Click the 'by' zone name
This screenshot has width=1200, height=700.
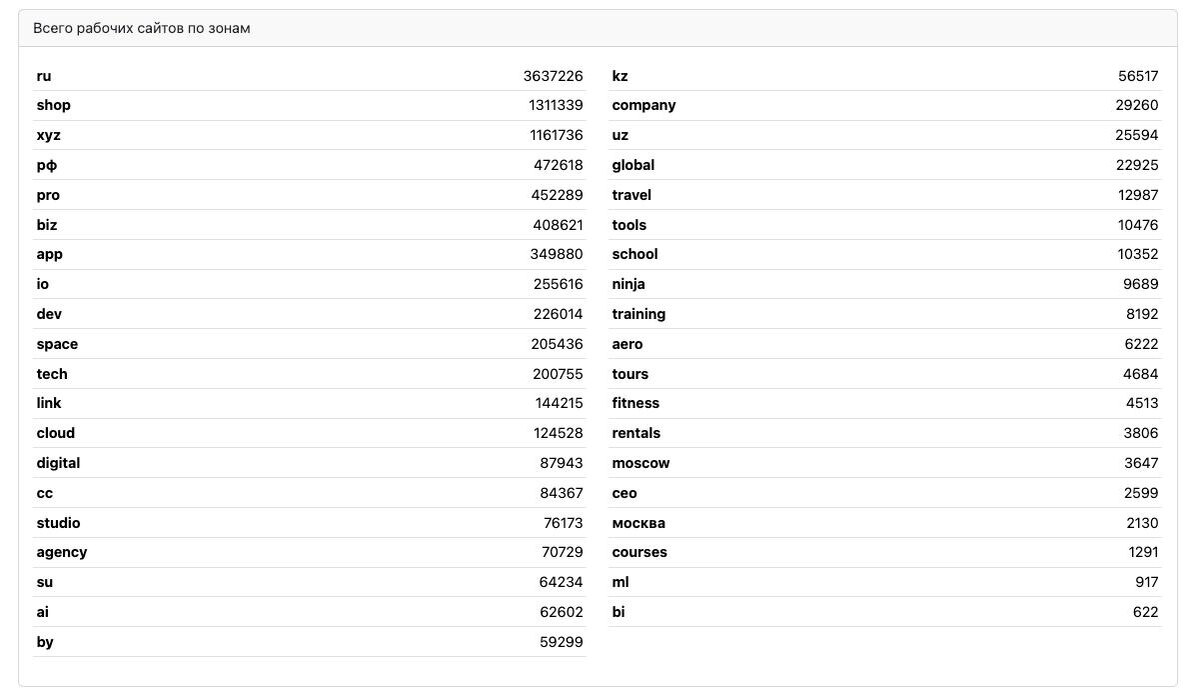[45, 642]
